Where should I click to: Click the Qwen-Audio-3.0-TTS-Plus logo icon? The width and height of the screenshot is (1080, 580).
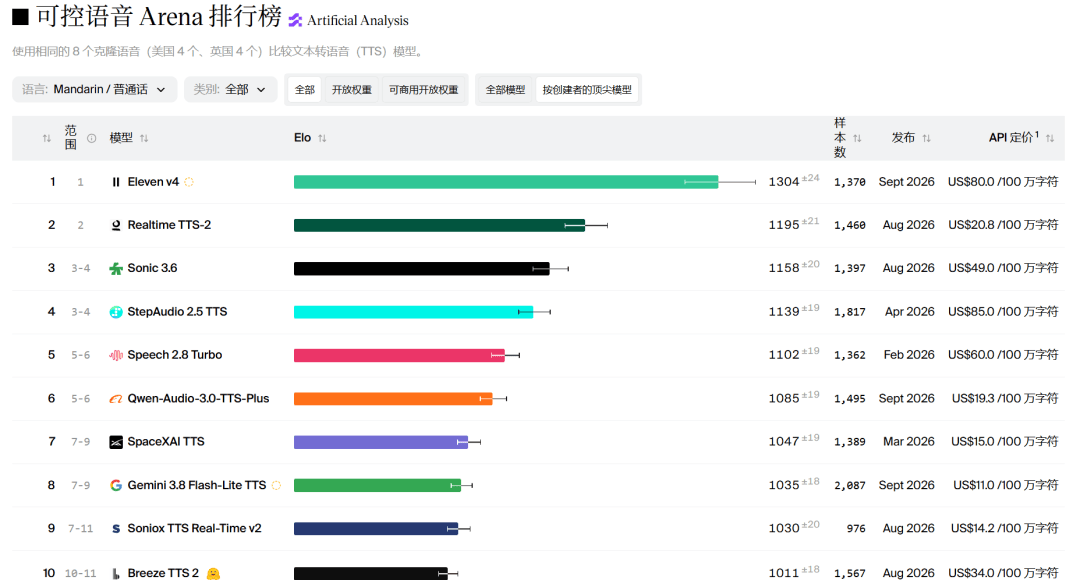116,399
